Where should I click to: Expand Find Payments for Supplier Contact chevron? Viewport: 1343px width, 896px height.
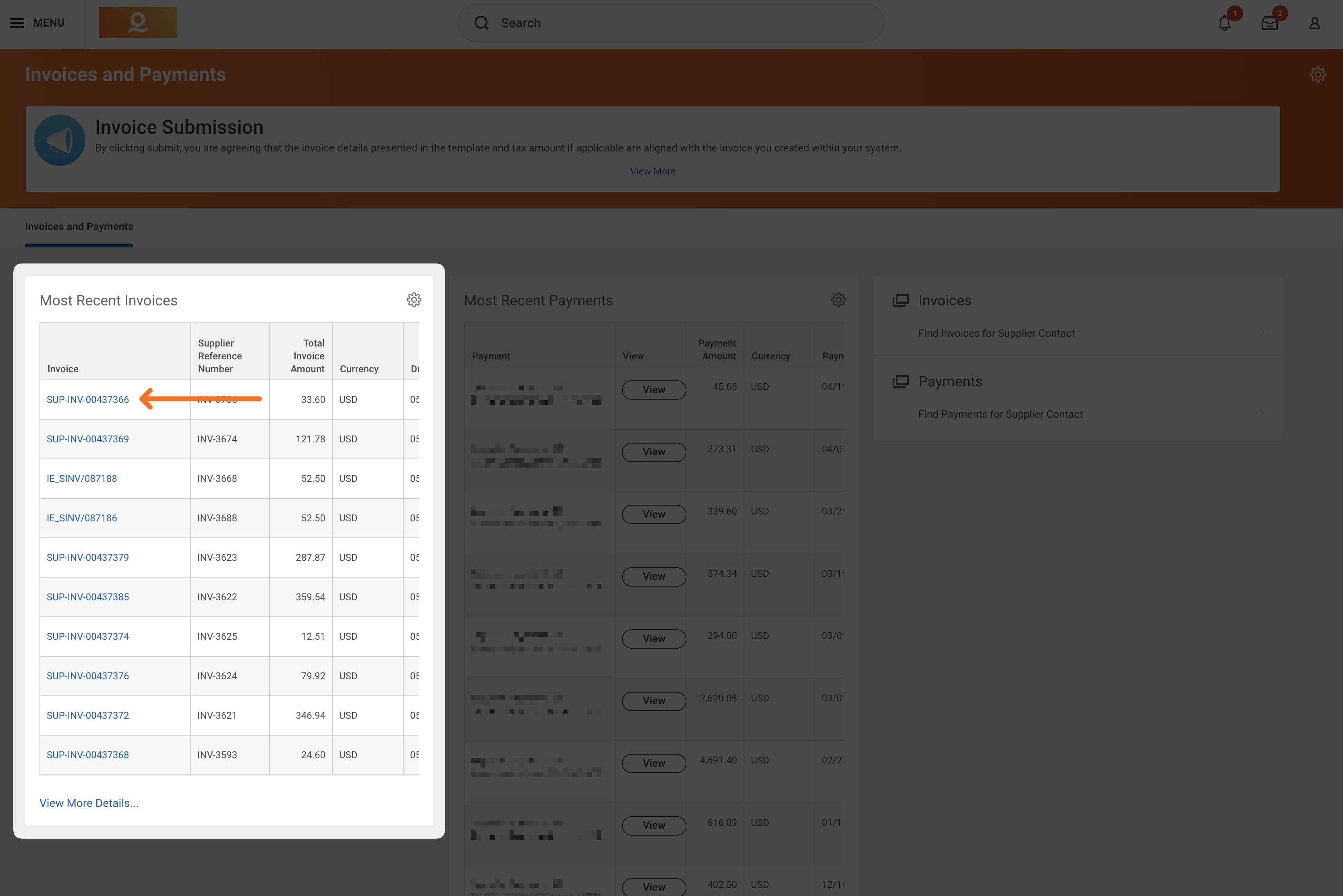point(1262,413)
